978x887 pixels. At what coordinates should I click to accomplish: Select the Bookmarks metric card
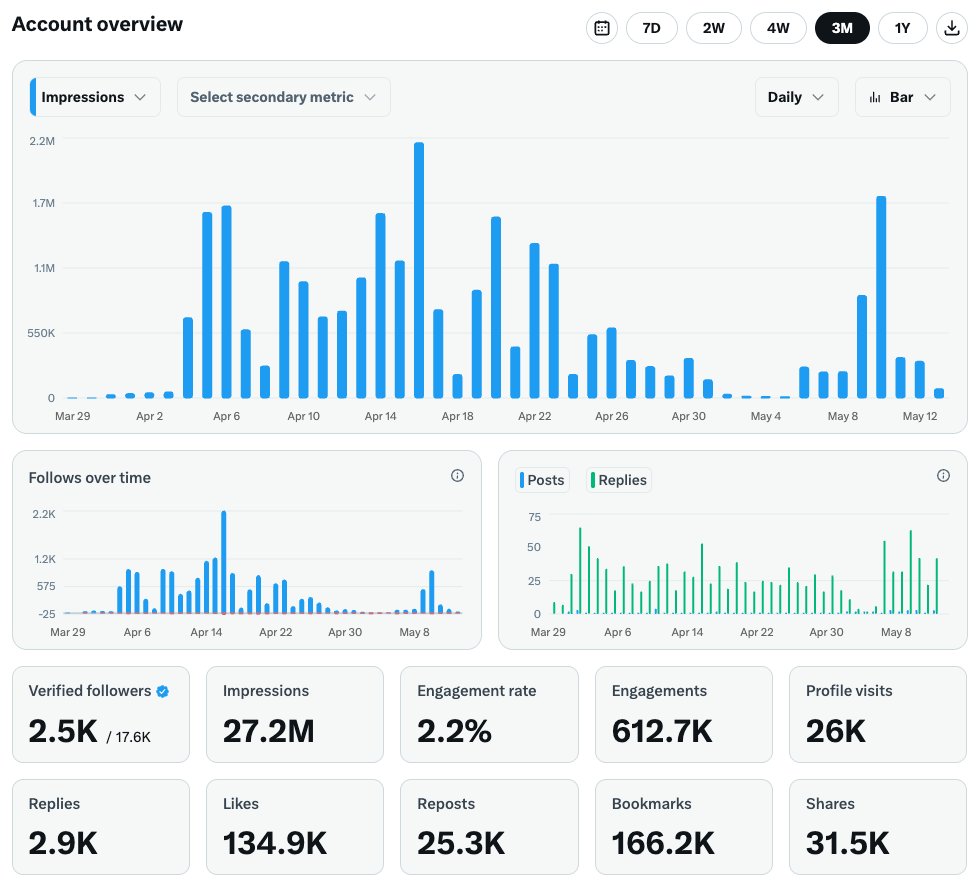click(x=683, y=827)
